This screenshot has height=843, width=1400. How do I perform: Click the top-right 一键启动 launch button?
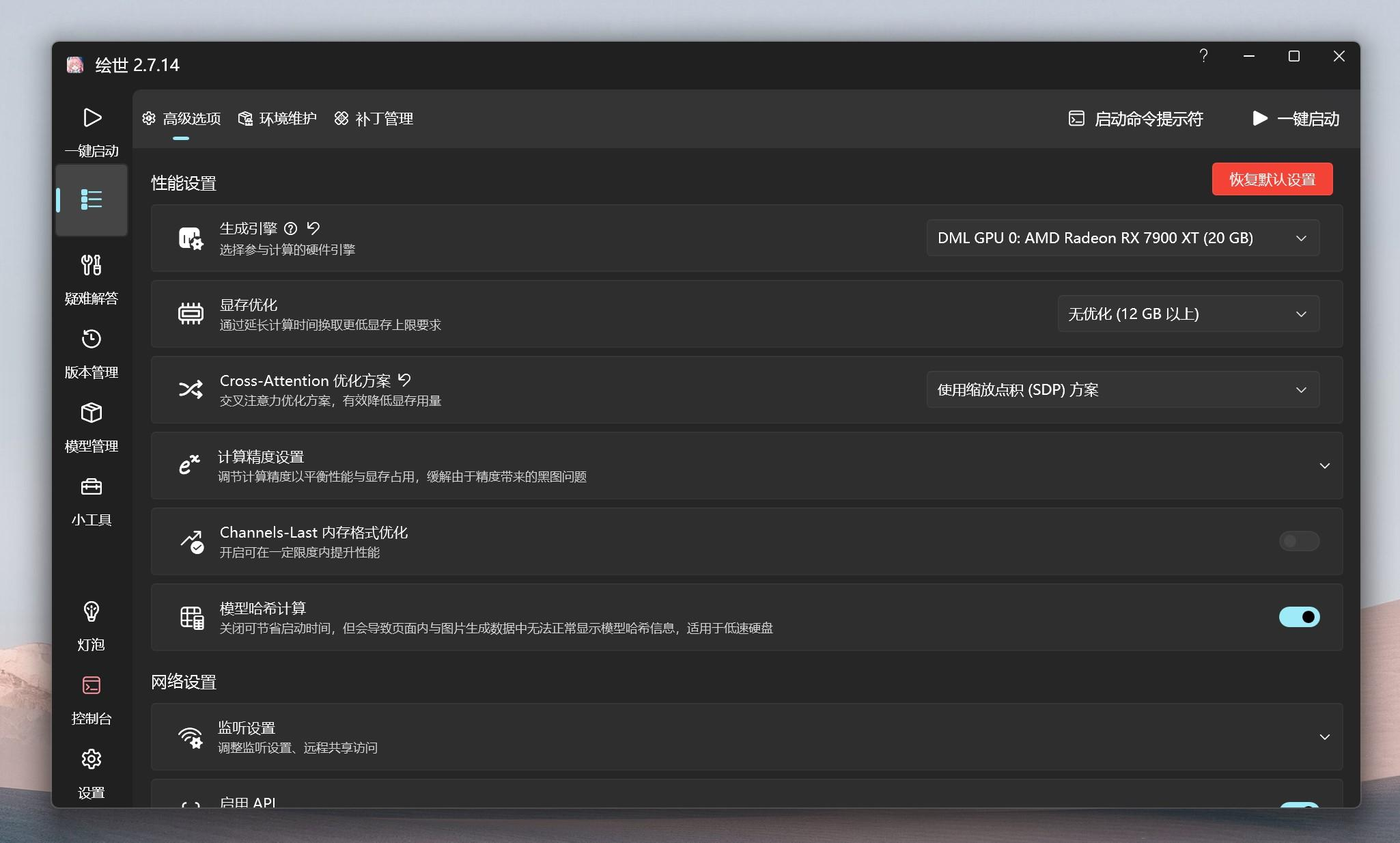1296,119
